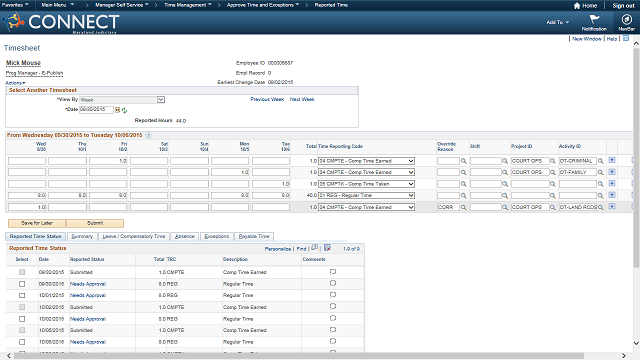Add a row after the OT-FAMILY line
Viewport: 640px width, 360px height.
(x=612, y=172)
